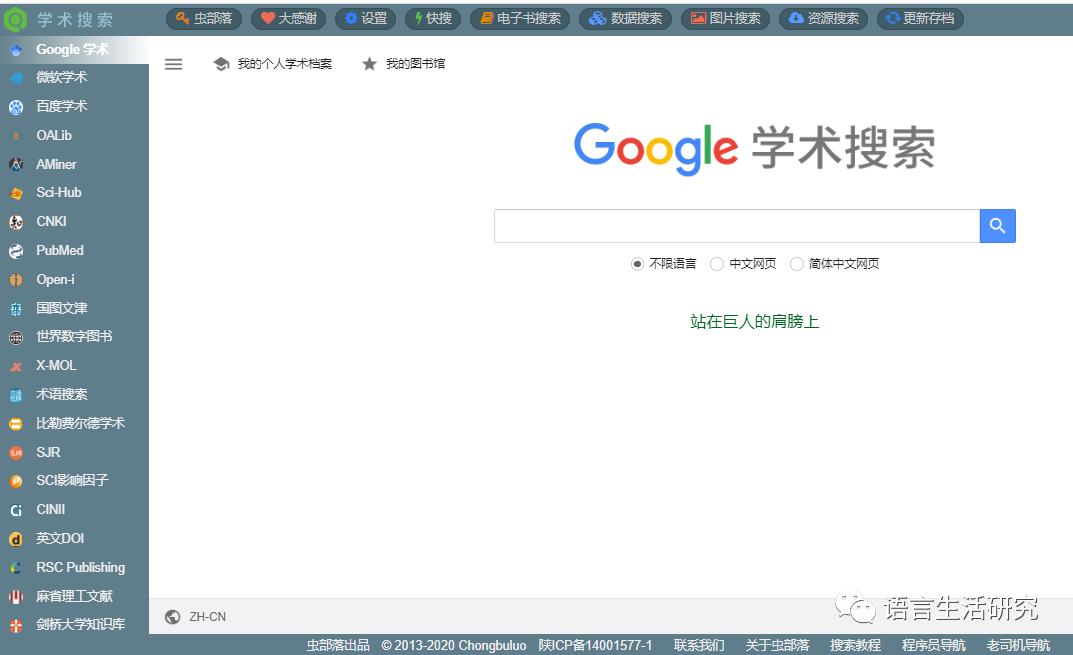Click the AMiner sidebar icon
The width and height of the screenshot is (1073, 655).
click(16, 165)
